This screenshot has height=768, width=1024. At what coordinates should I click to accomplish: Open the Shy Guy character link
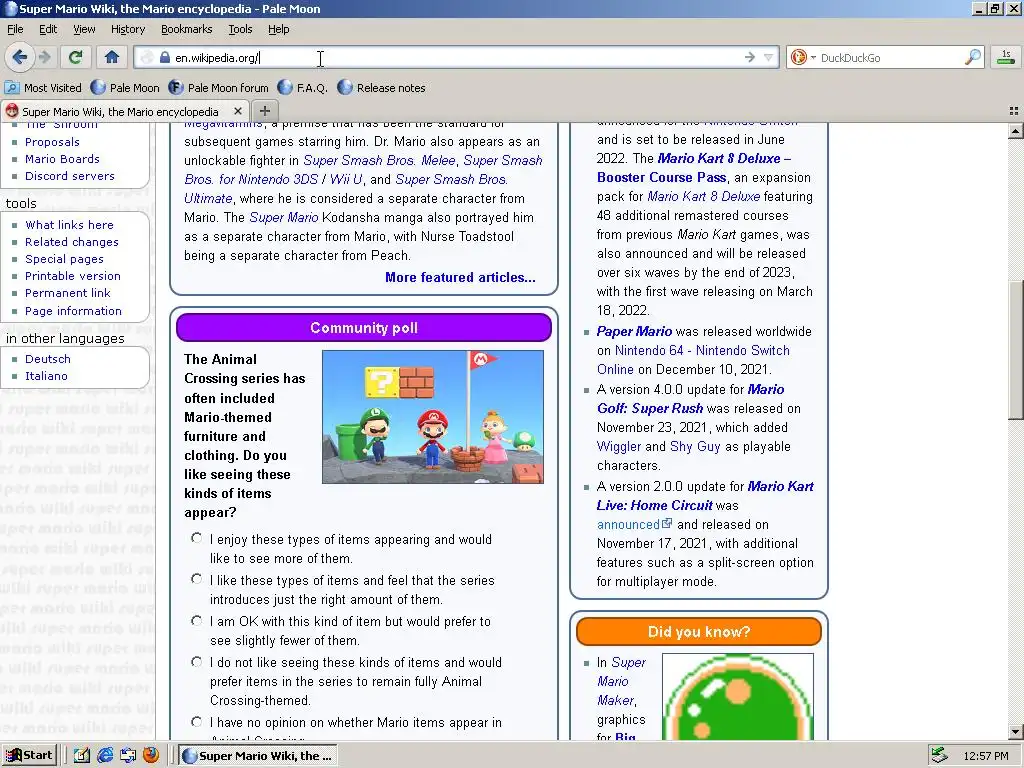(x=695, y=446)
